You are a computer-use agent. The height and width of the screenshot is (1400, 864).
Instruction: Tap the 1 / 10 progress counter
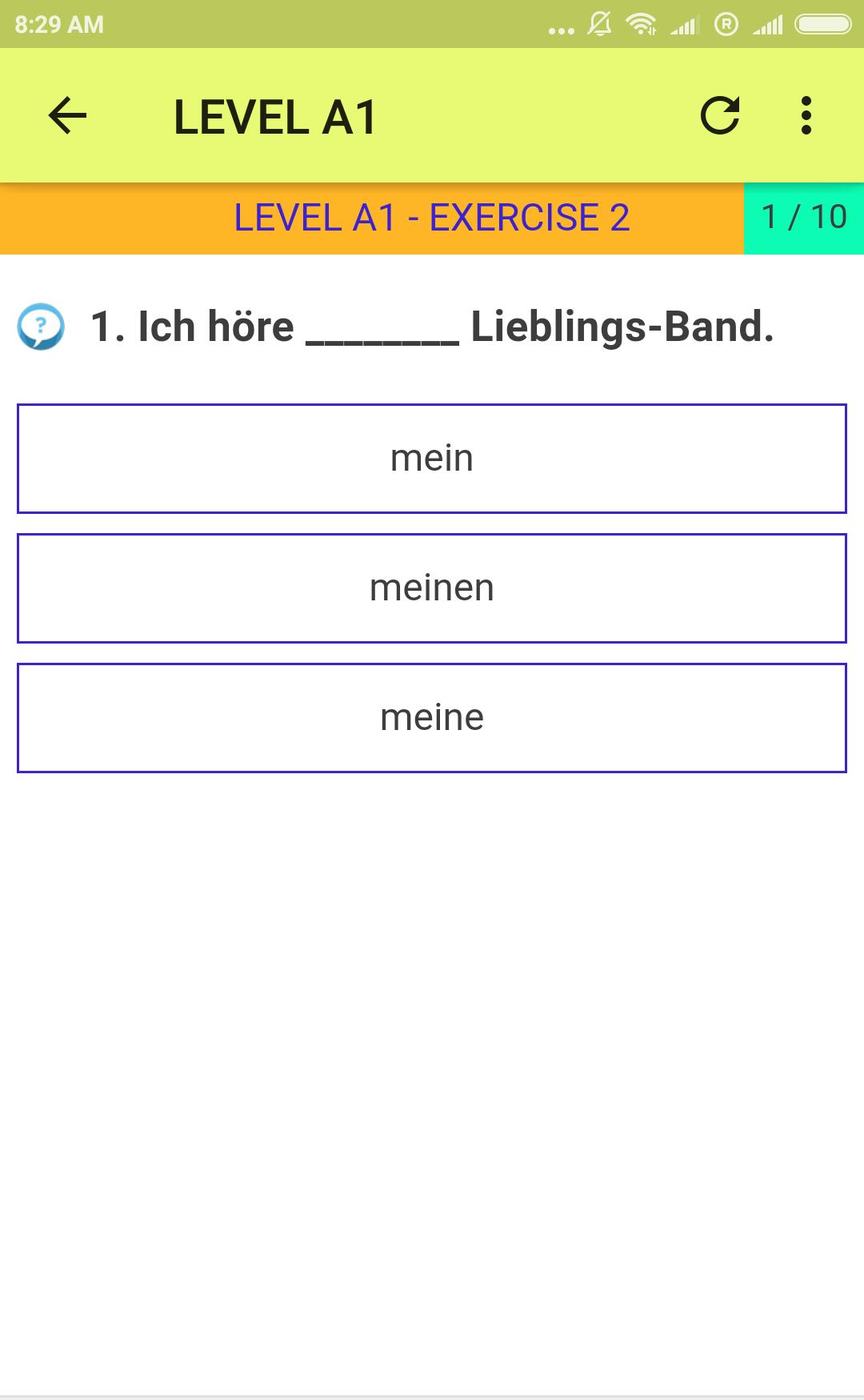point(804,218)
